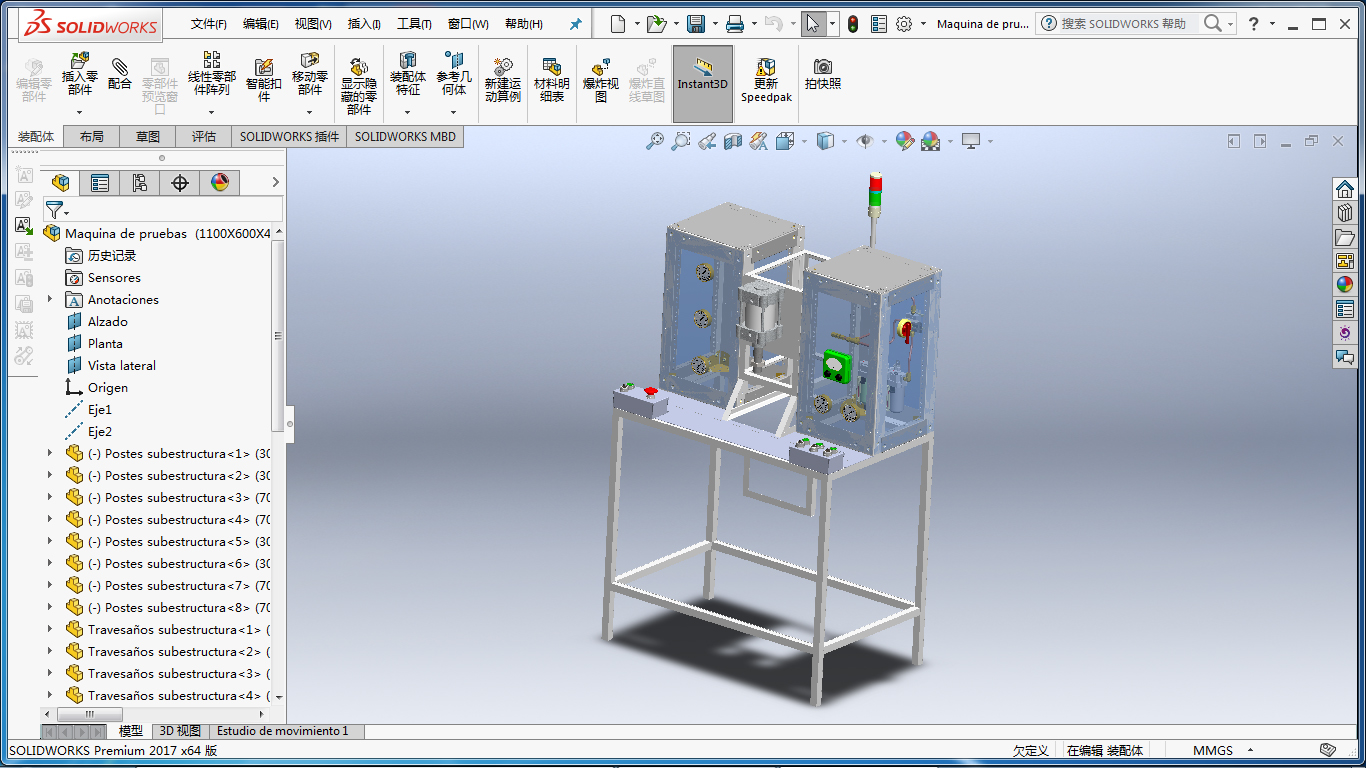Toggle 显示隐藏的零部件 (show hidden components)
The width and height of the screenshot is (1366, 768).
(x=359, y=86)
